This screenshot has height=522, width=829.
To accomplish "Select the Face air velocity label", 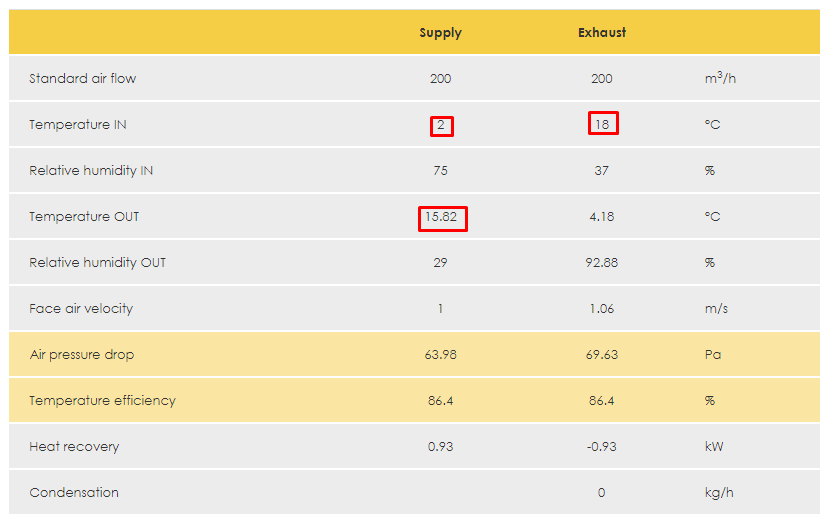I will (81, 309).
